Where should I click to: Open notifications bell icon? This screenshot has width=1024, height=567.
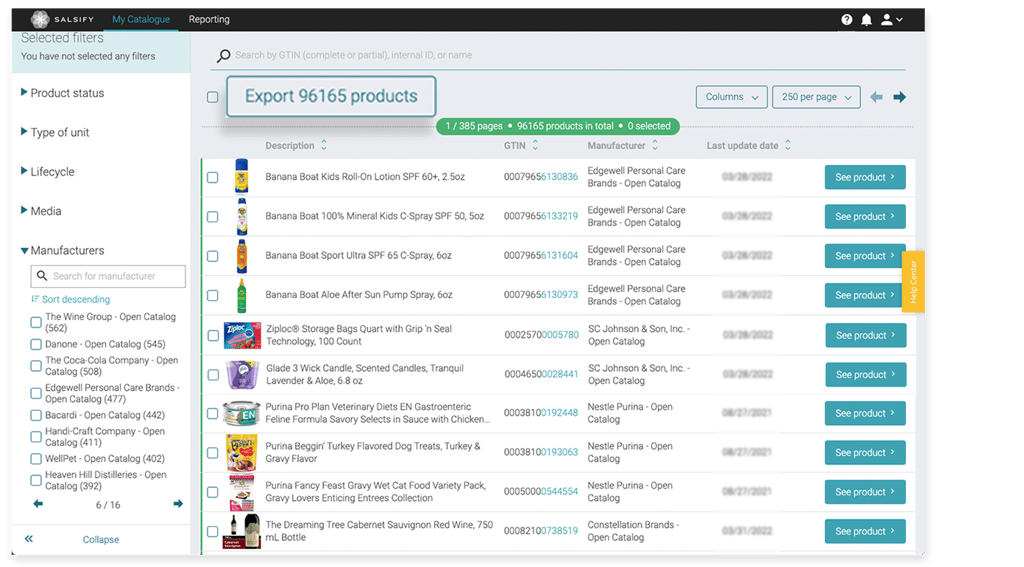866,20
